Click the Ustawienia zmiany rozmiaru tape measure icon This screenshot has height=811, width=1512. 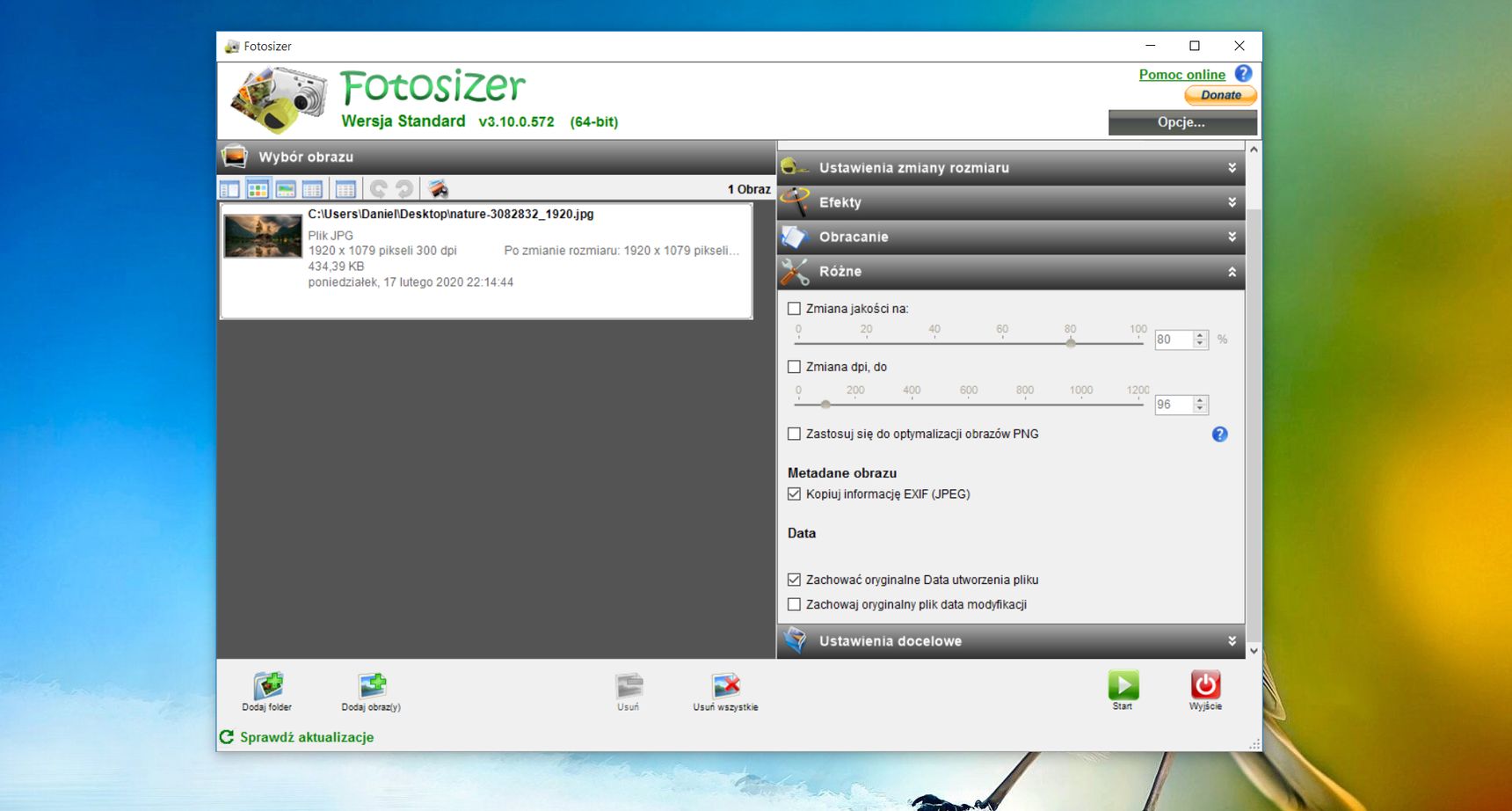pyautogui.click(x=795, y=167)
